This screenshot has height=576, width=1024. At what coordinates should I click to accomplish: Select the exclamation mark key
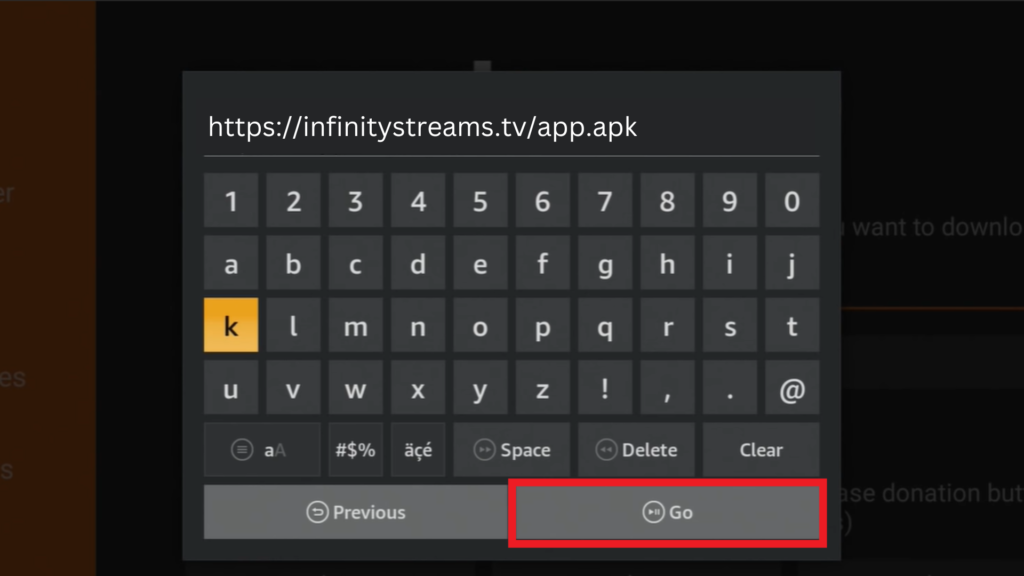click(605, 388)
